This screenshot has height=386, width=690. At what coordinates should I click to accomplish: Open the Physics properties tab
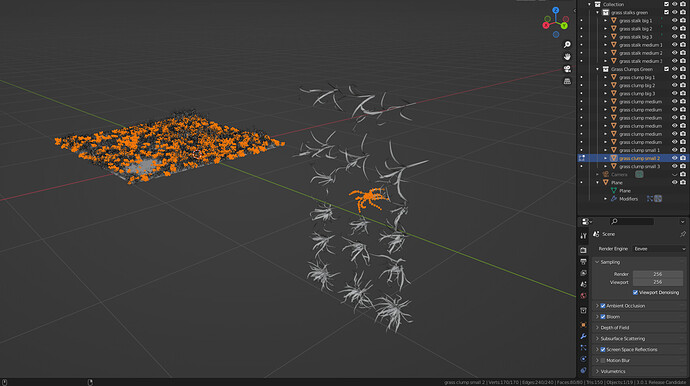coord(584,359)
